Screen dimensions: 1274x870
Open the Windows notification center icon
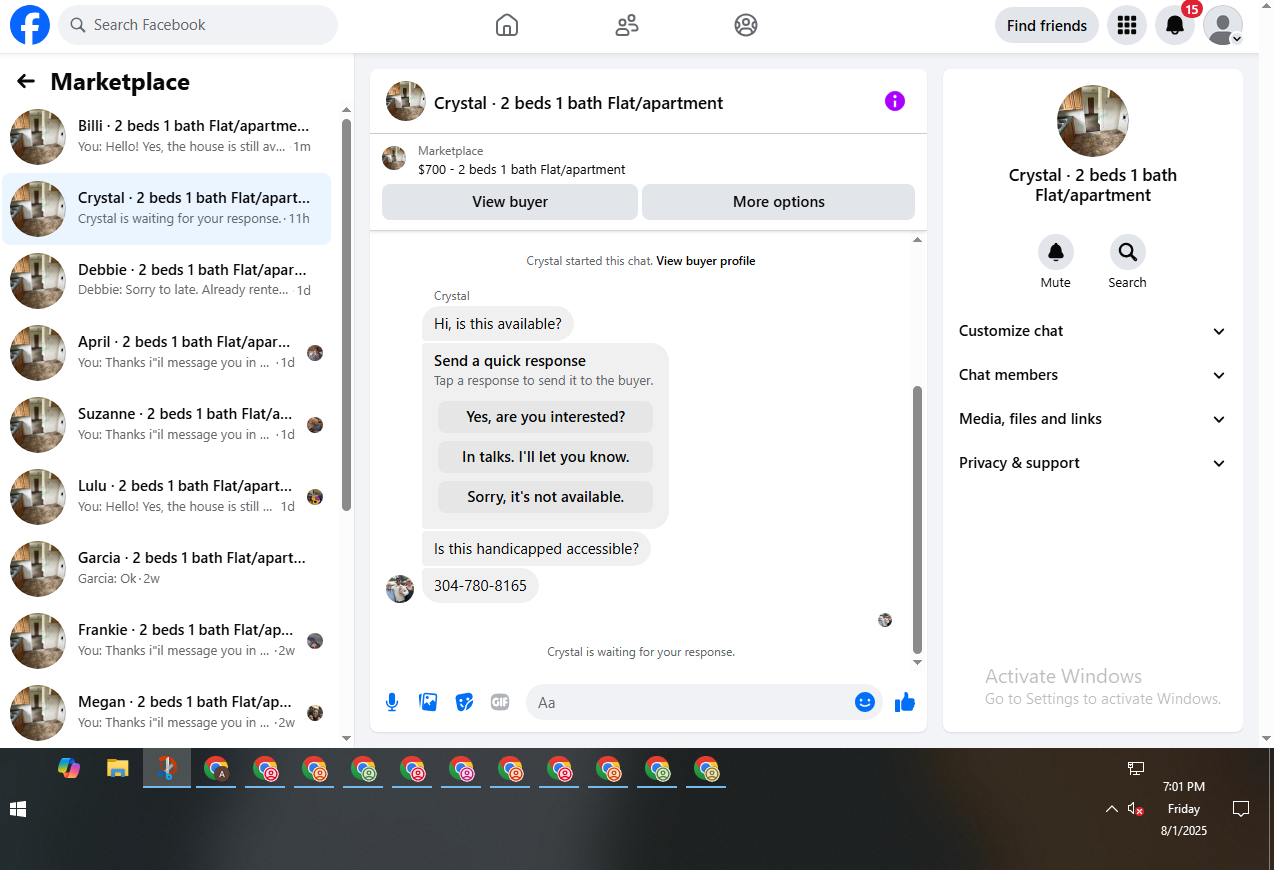(1241, 809)
